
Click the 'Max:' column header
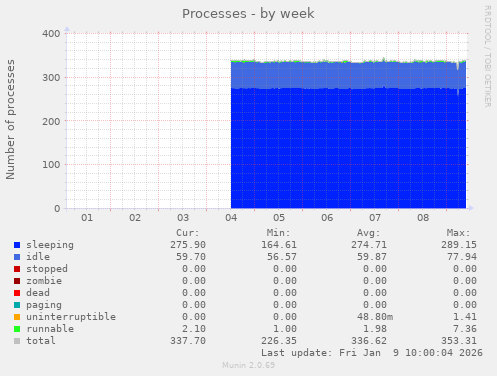[x=458, y=233]
